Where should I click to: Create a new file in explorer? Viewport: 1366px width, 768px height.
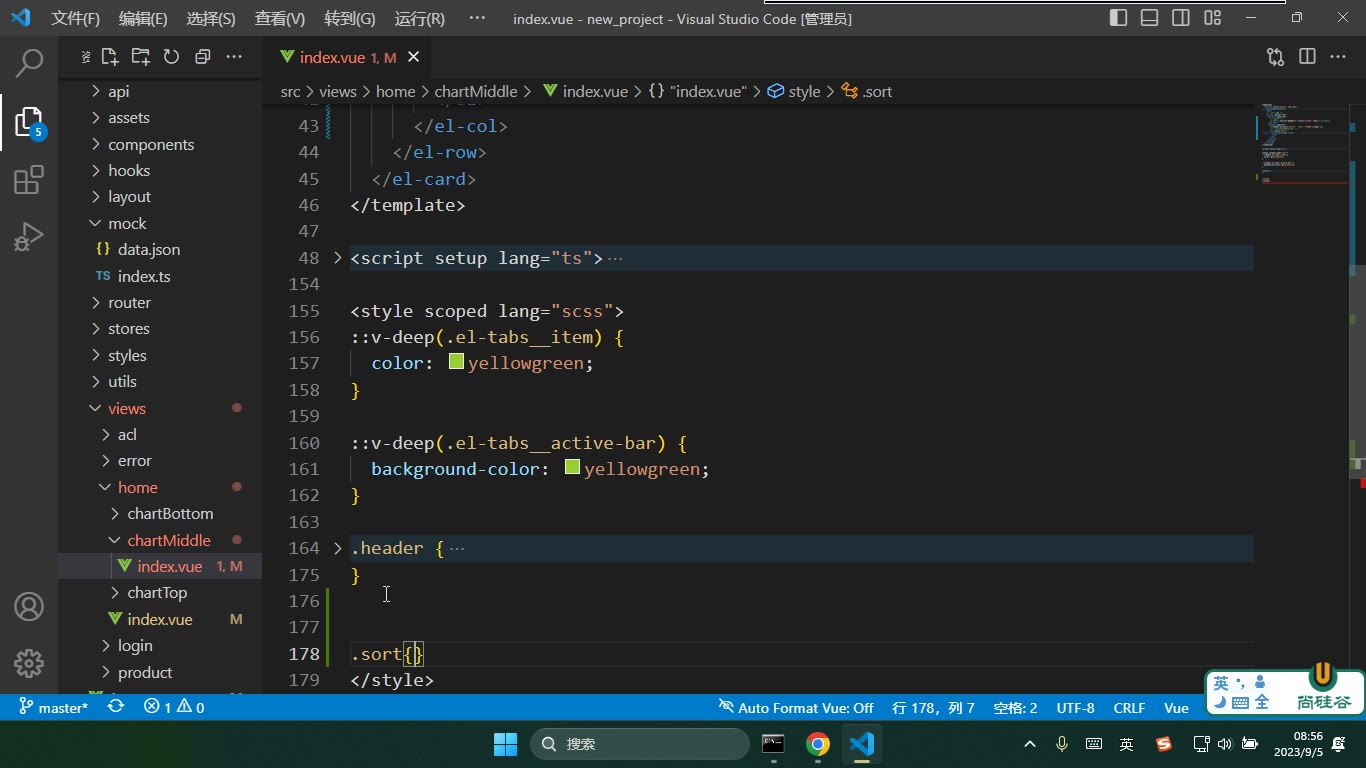point(110,57)
